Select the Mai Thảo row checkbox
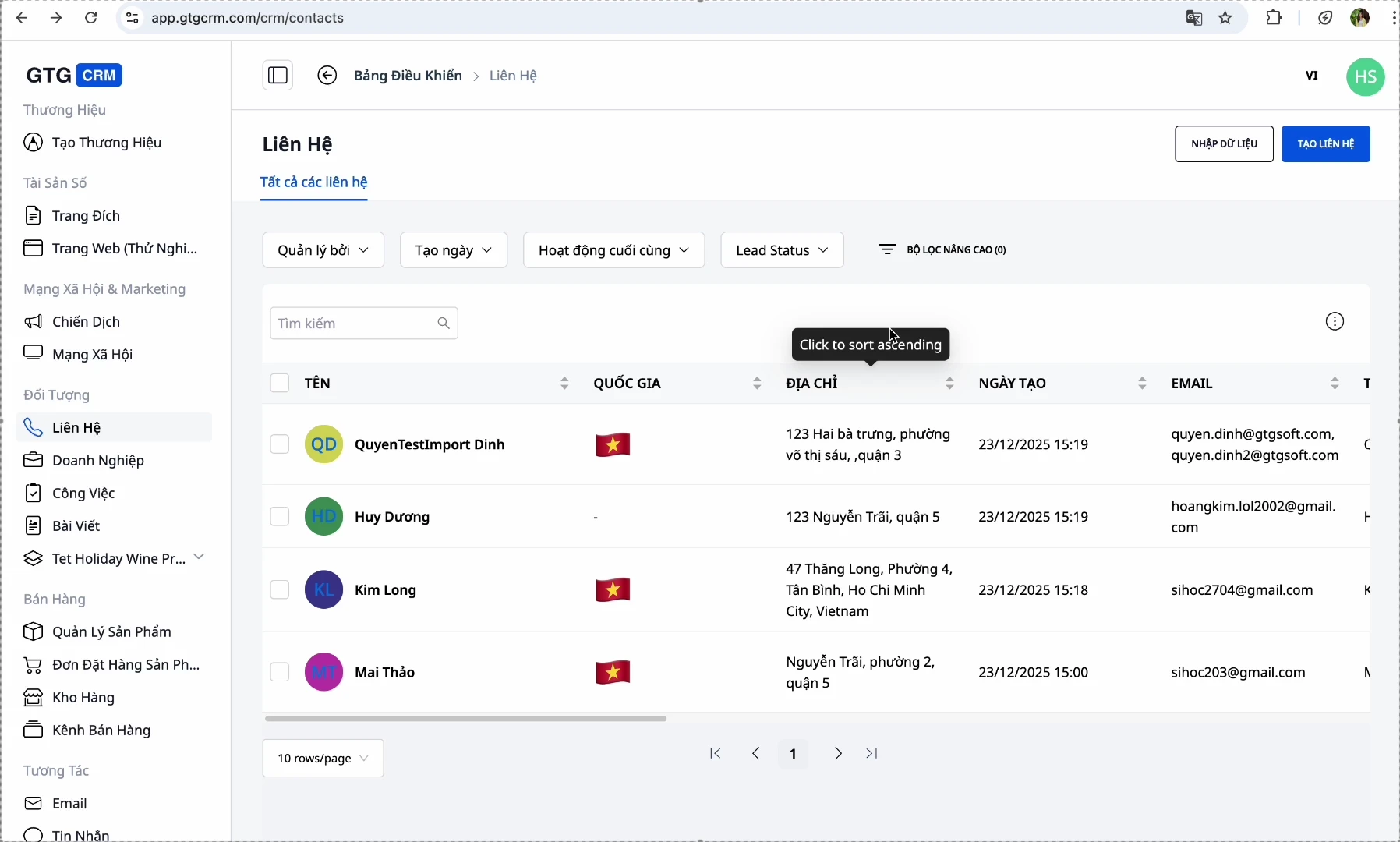Image resolution: width=1400 pixels, height=842 pixels. click(280, 672)
